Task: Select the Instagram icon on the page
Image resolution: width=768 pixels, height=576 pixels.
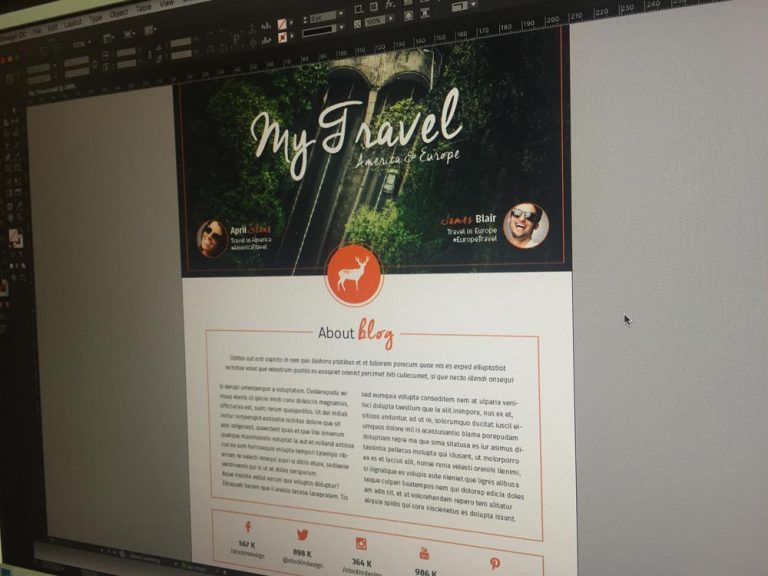Action: click(x=361, y=544)
